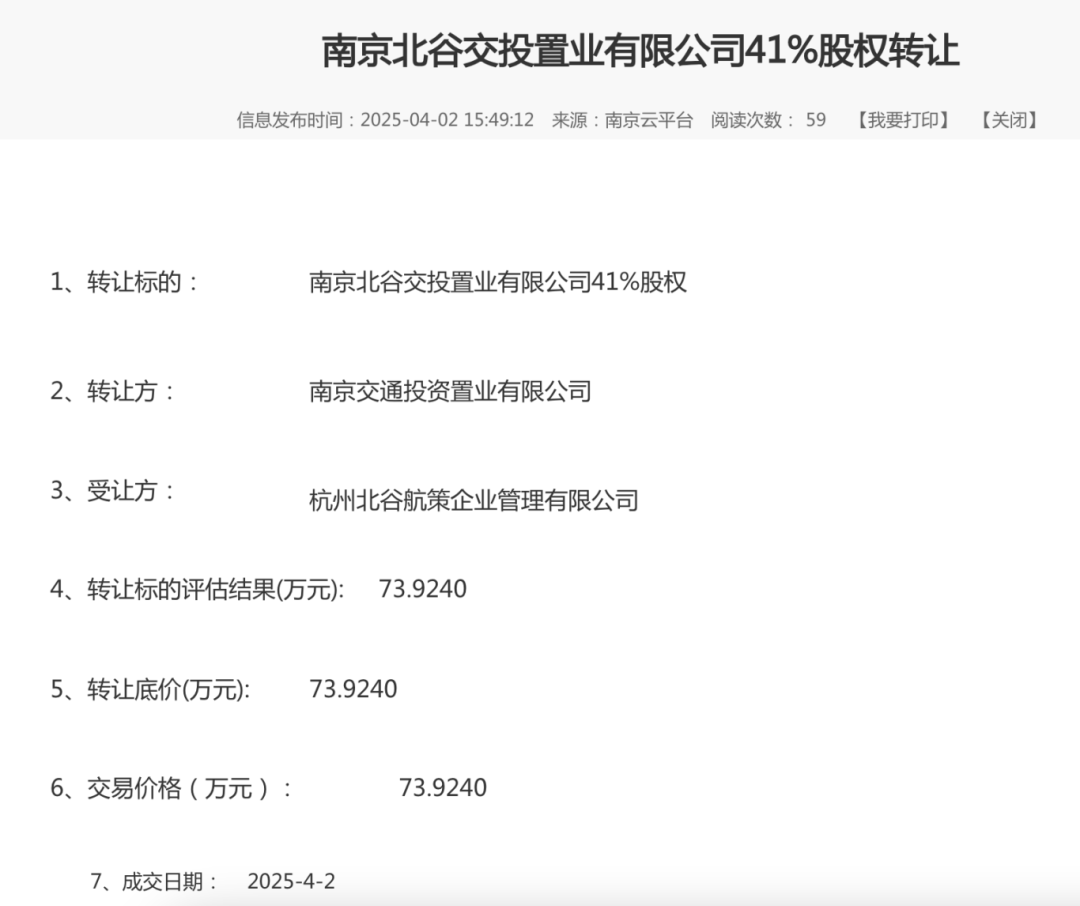
Task: Select value 南京北谷交投置业有限公司41%股权
Action: [x=498, y=282]
